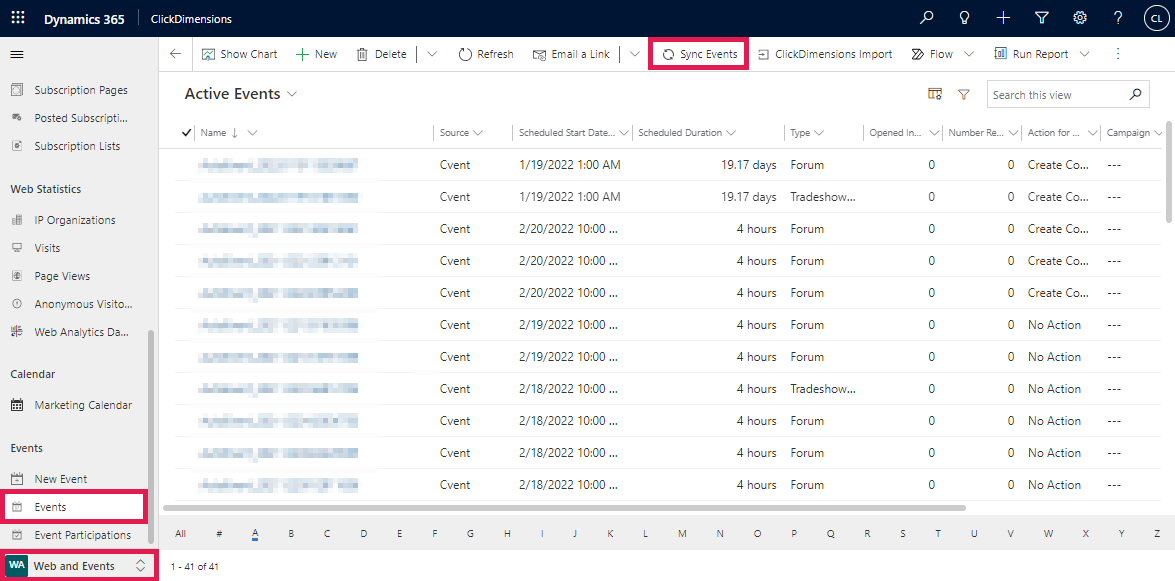Filter list by letter A
This screenshot has height=581, width=1175.
[x=255, y=534]
